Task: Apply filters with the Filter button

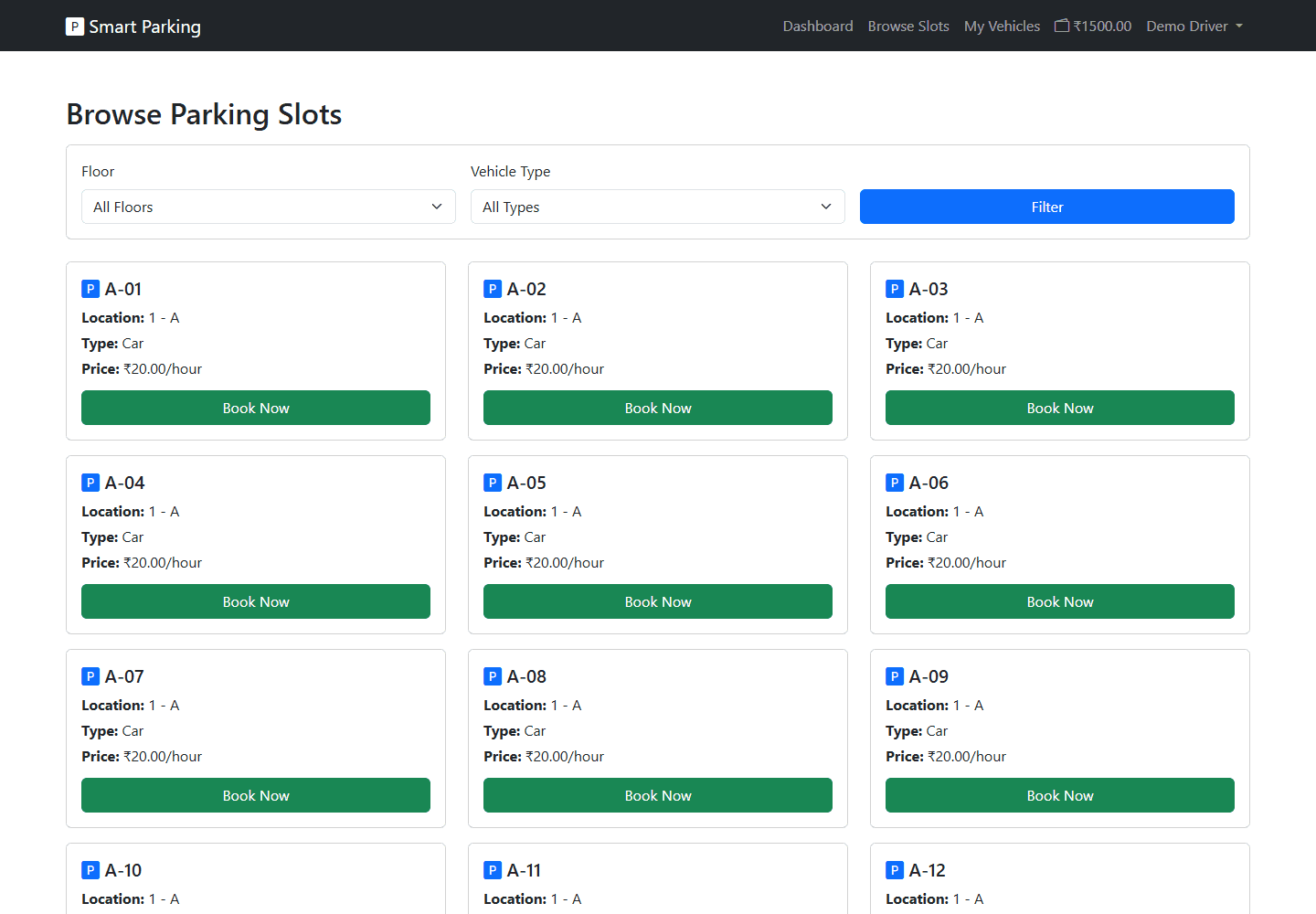Action: (1047, 207)
